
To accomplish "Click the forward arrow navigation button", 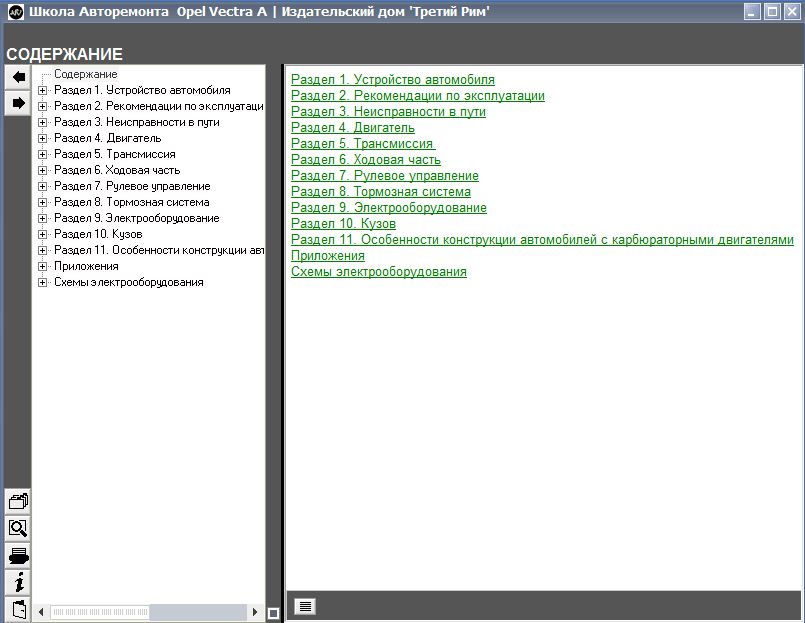I will point(18,103).
